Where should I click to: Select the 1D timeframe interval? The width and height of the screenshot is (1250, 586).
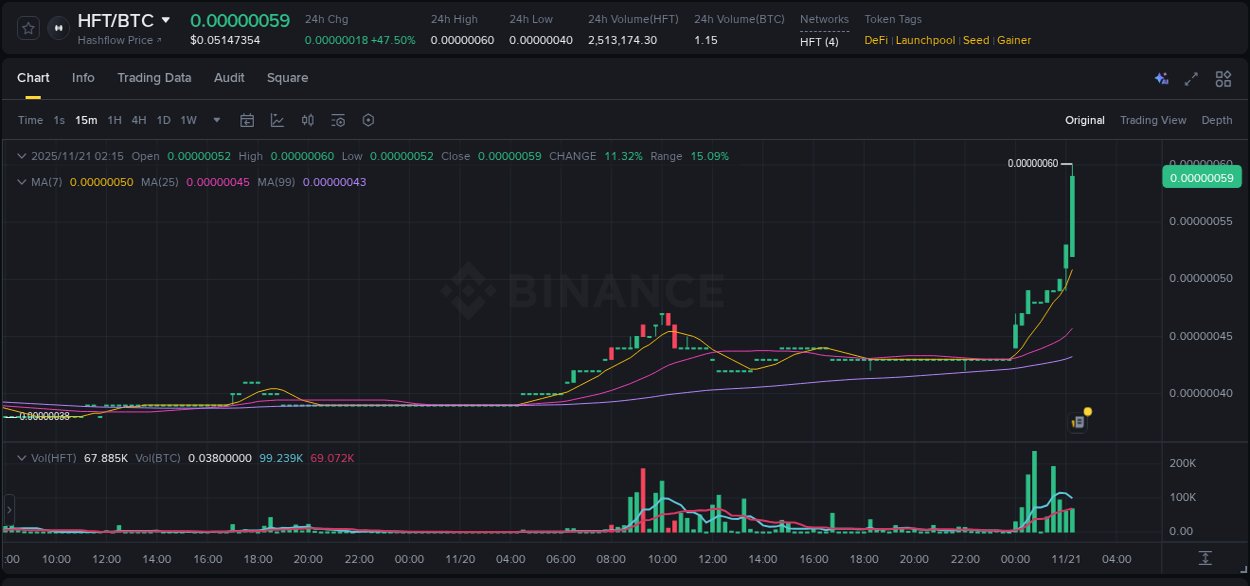click(x=162, y=120)
